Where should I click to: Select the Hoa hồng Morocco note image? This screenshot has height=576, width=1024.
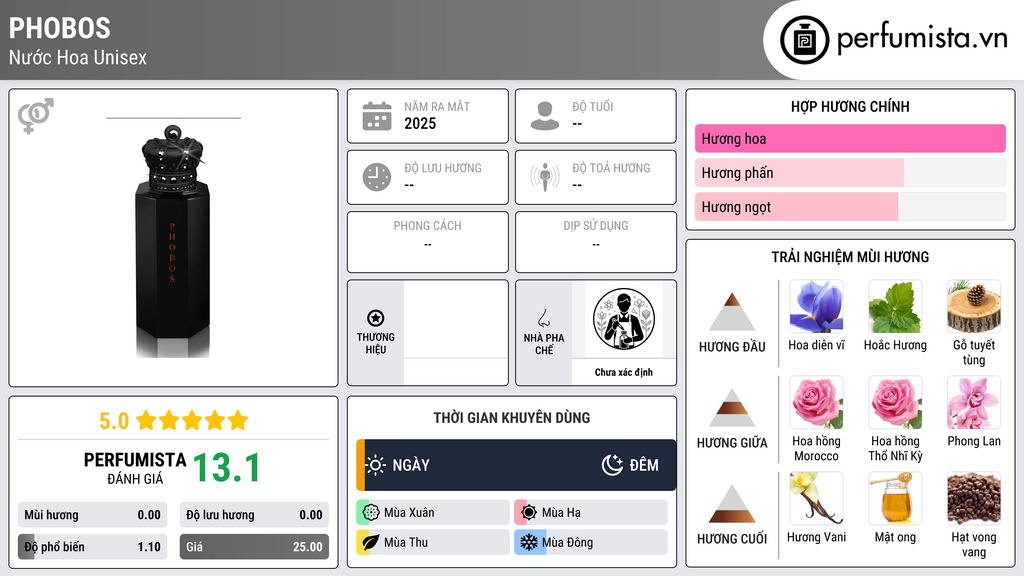point(816,403)
